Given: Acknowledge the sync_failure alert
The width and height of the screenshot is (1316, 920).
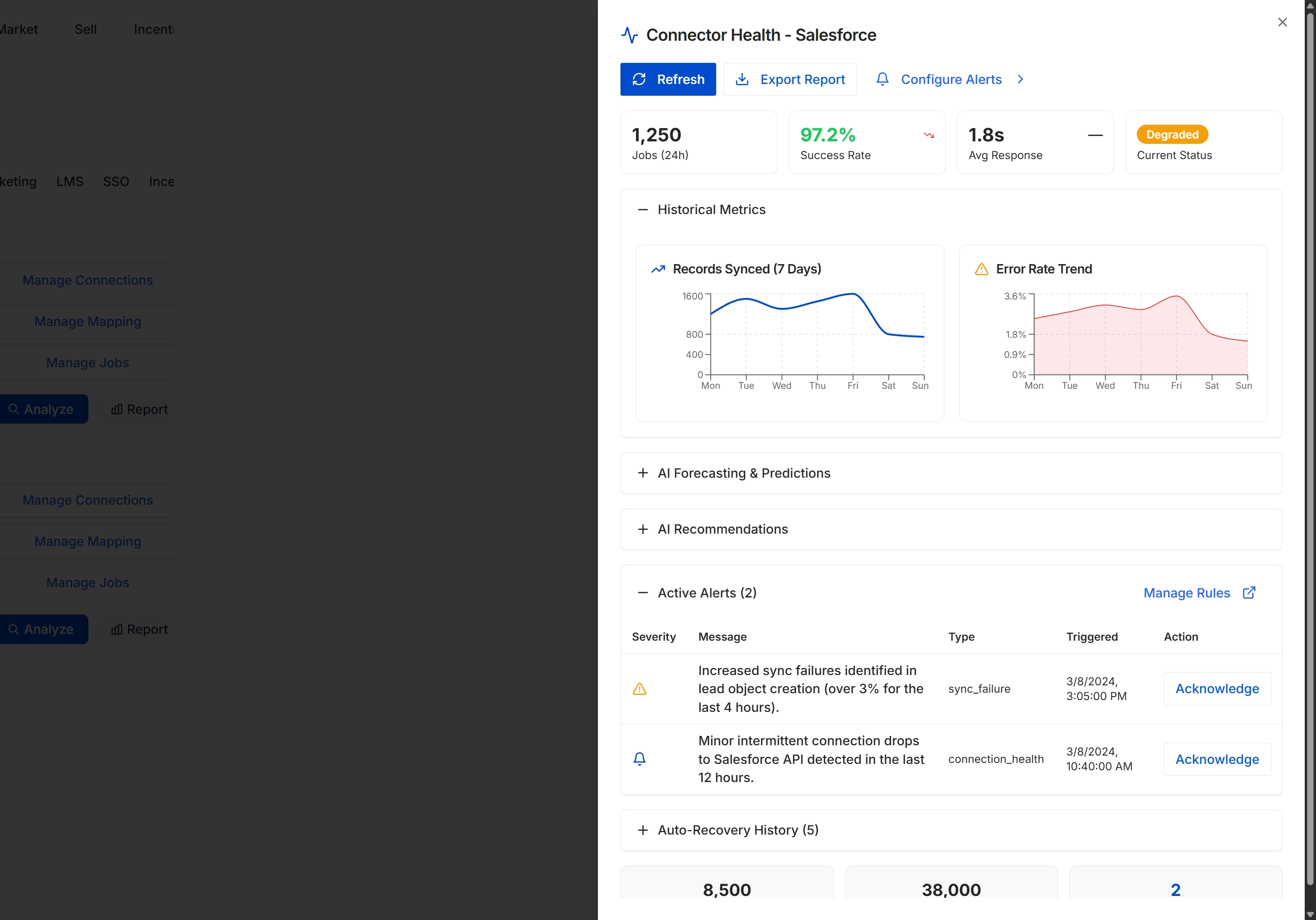Looking at the screenshot, I should coord(1217,688).
